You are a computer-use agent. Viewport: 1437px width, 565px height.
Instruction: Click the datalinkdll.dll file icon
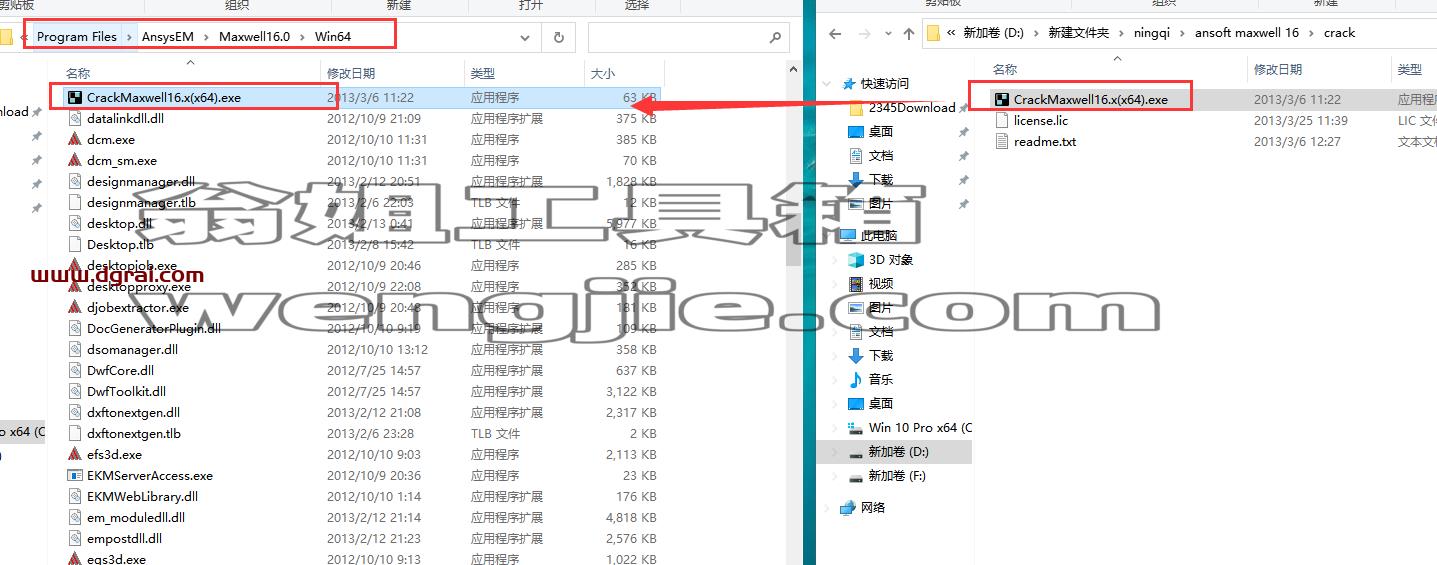[x=75, y=118]
